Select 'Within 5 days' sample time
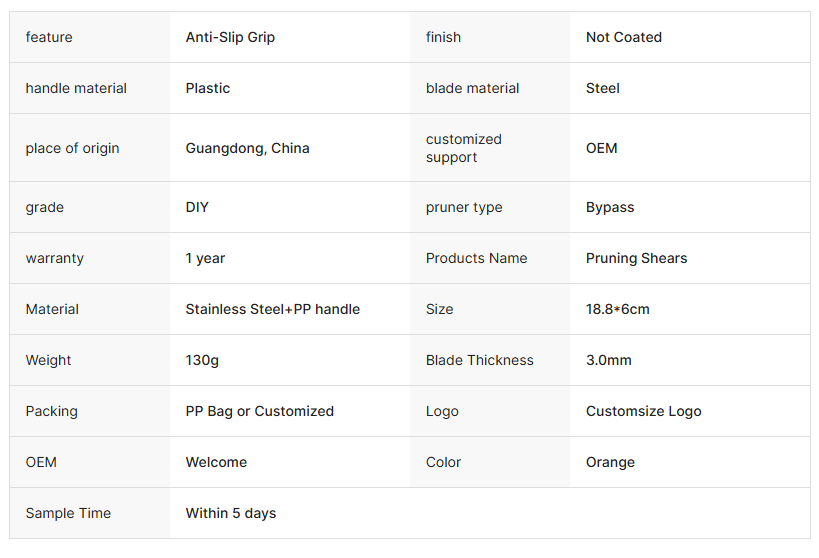Viewport: 819px width, 558px height. coord(230,513)
